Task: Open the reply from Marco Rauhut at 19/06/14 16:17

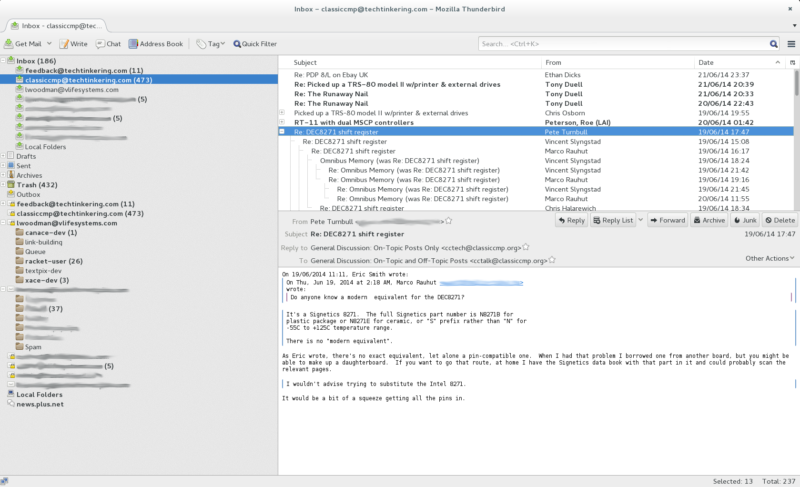Action: 536,151
